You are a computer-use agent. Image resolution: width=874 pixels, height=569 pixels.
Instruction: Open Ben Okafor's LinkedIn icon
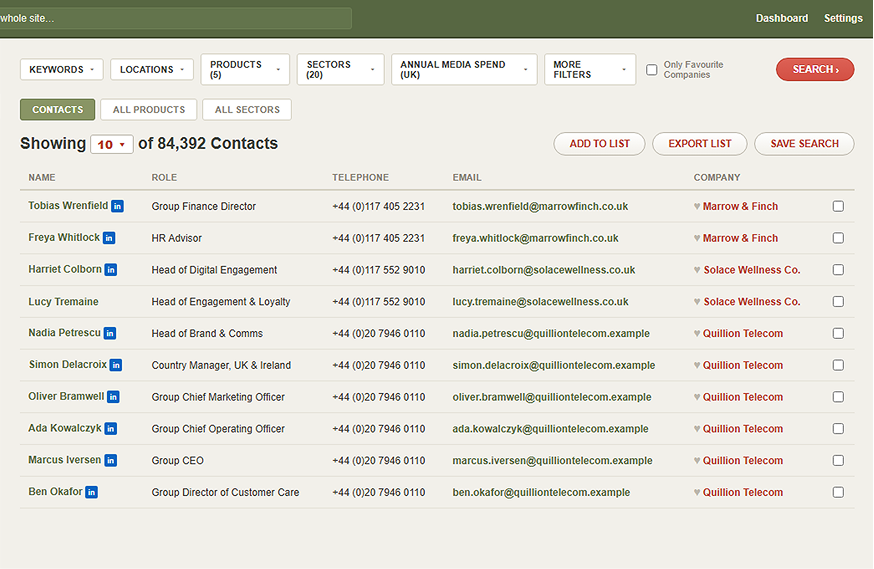pos(91,492)
